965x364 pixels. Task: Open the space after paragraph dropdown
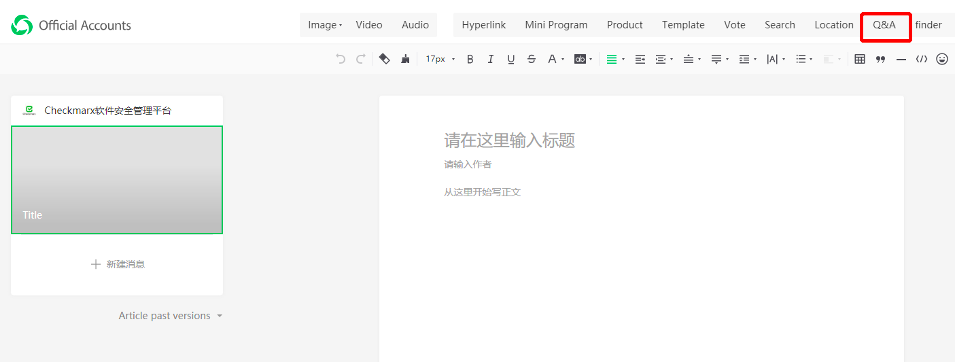click(x=719, y=59)
